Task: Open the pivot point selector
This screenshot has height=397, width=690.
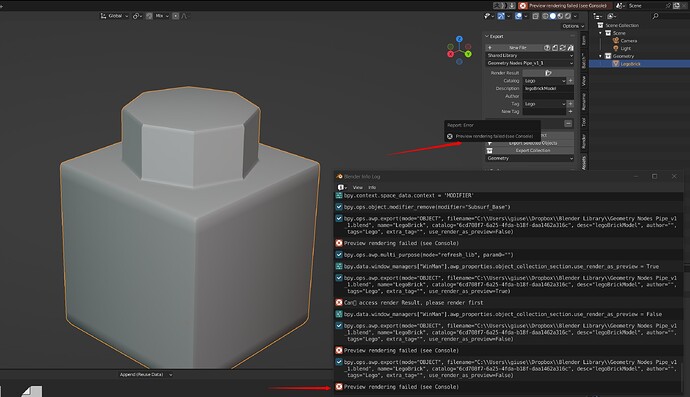Action: tap(137, 16)
